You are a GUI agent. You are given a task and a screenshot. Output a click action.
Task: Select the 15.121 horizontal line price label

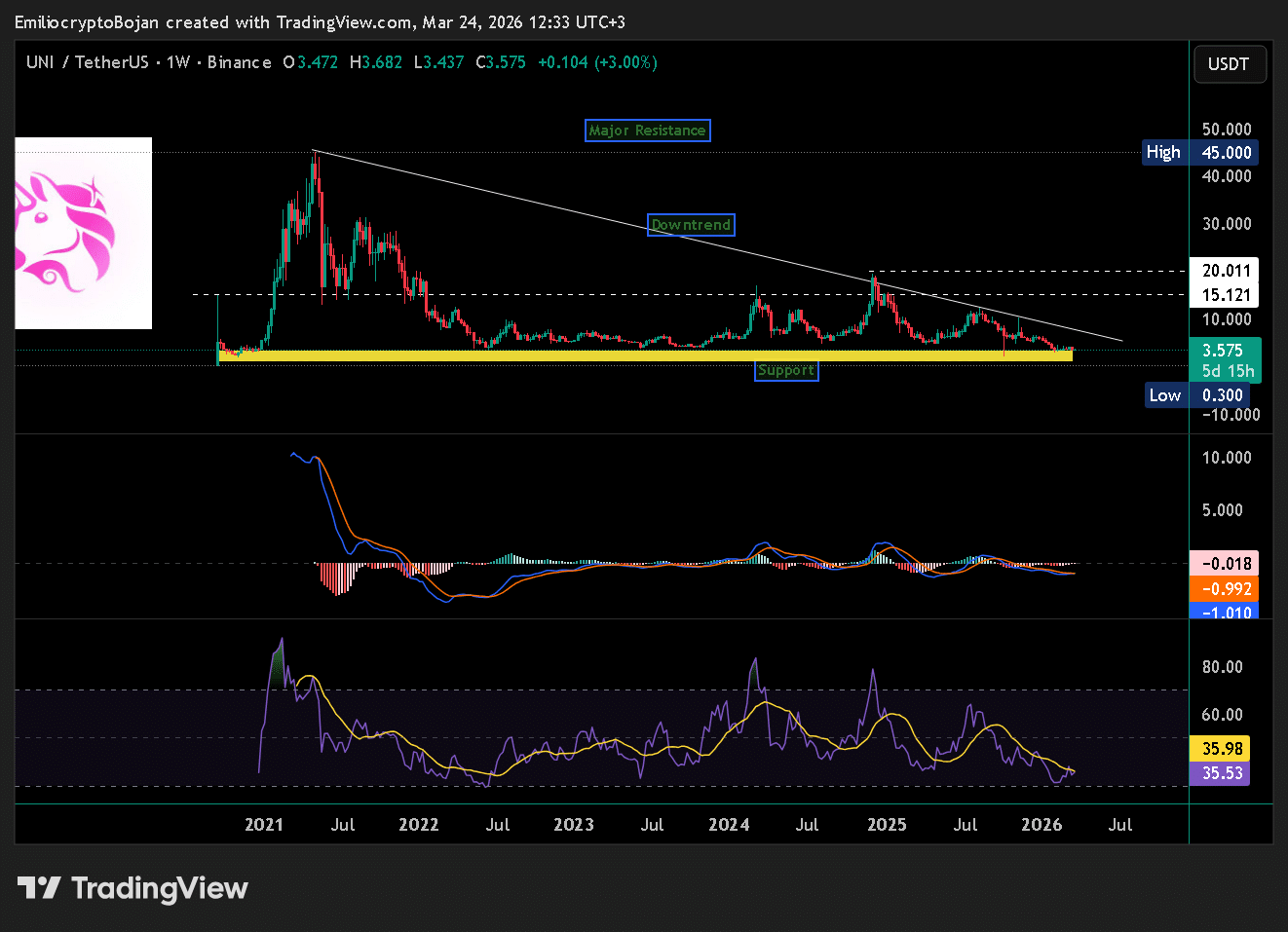1226,295
